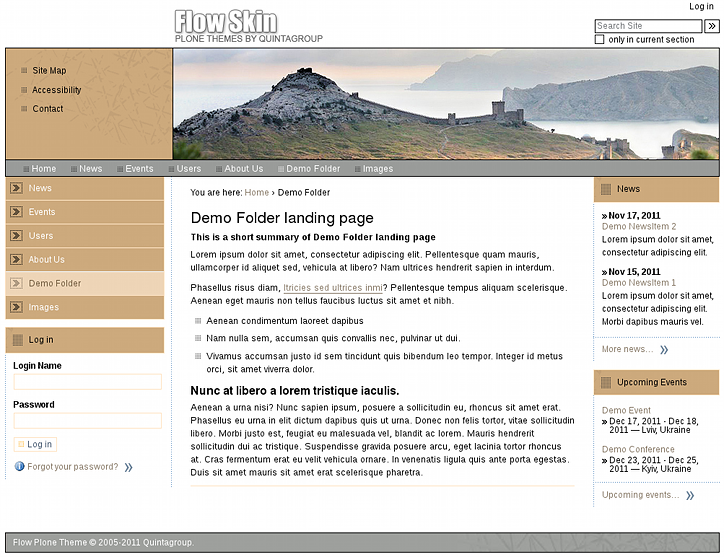Select News in the left sidebar menu
This screenshot has width=724, height=557.
point(84,188)
